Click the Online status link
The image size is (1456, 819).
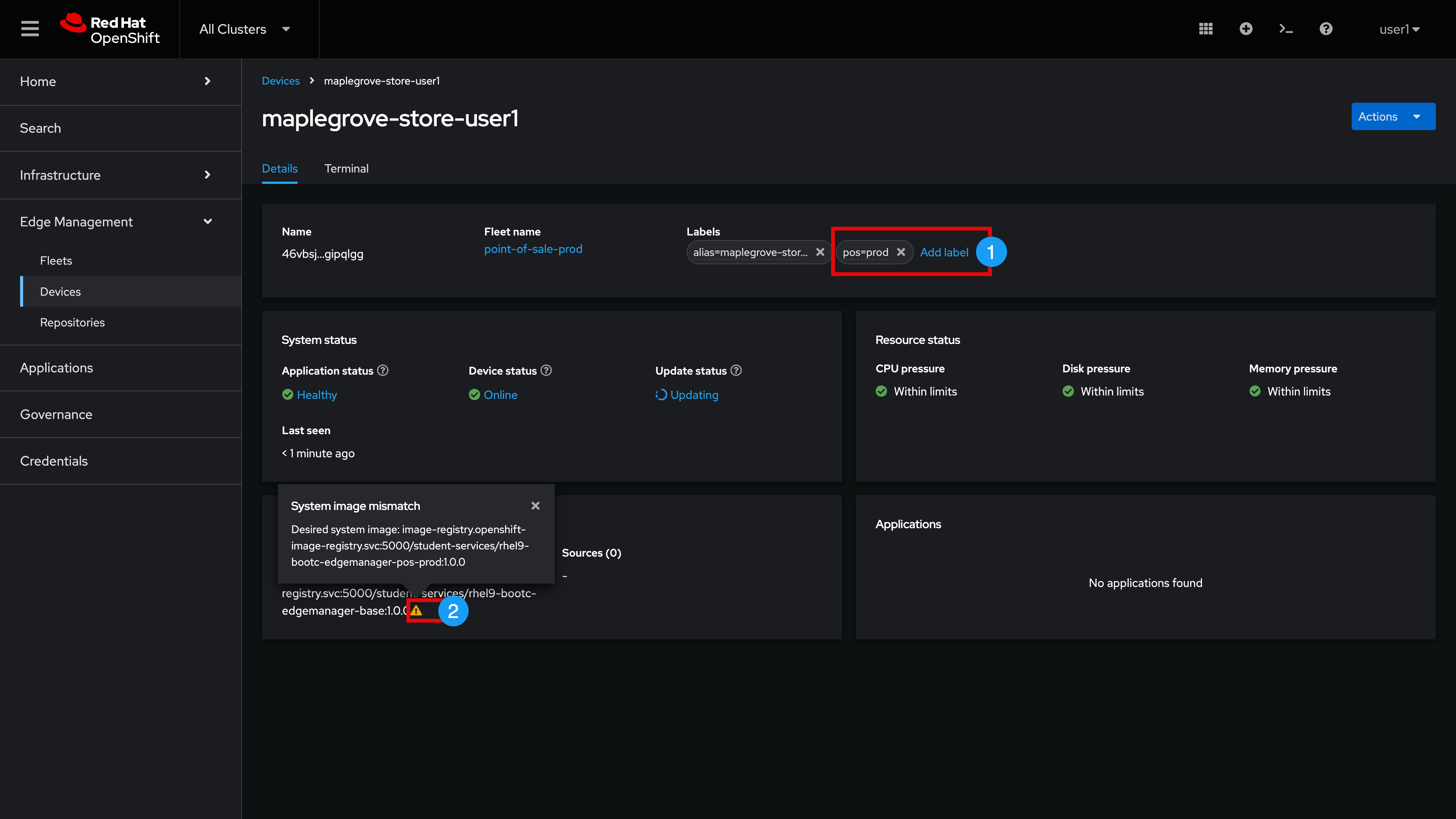coord(500,394)
